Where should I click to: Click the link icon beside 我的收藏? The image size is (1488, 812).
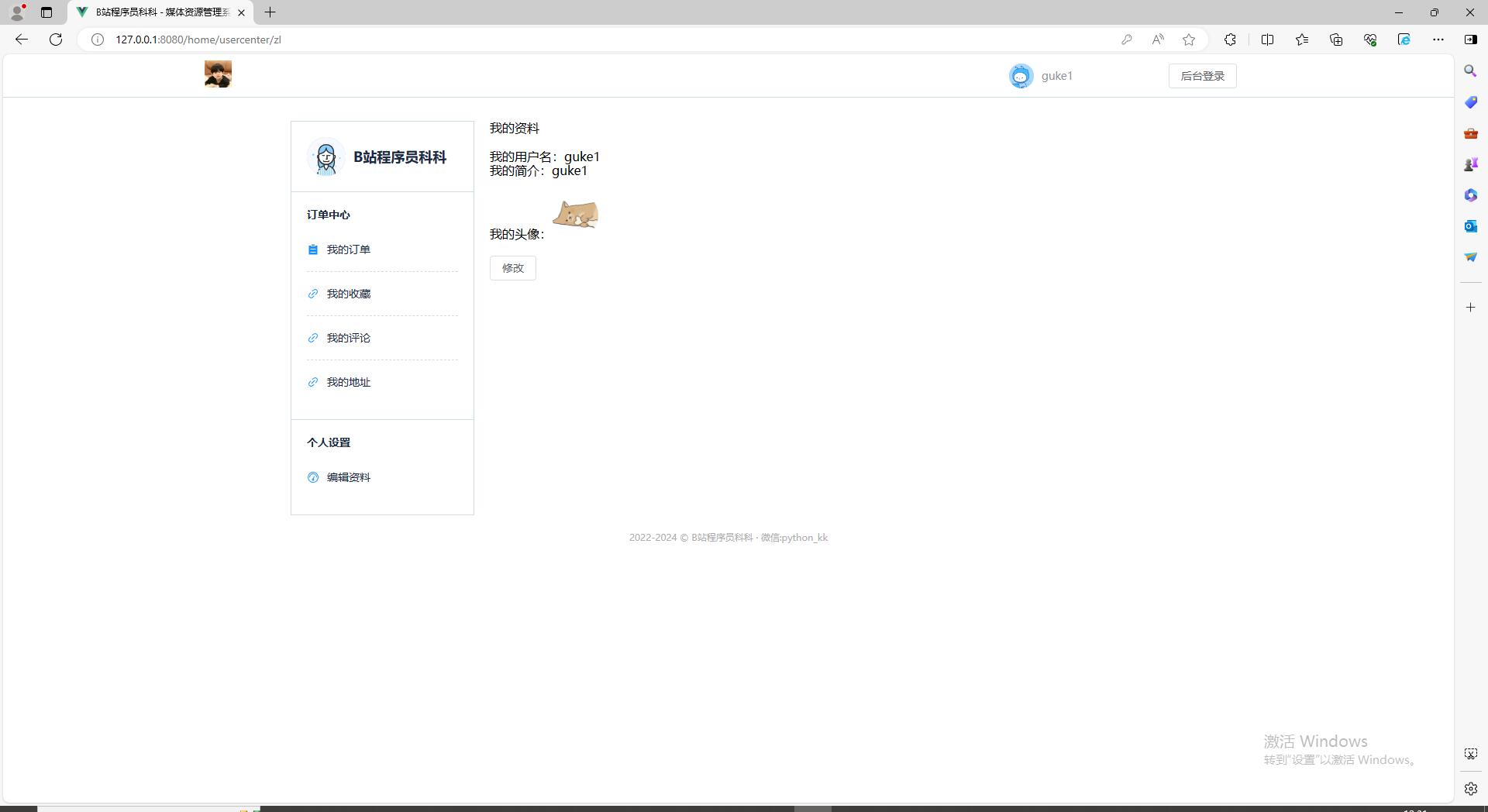[x=313, y=294]
